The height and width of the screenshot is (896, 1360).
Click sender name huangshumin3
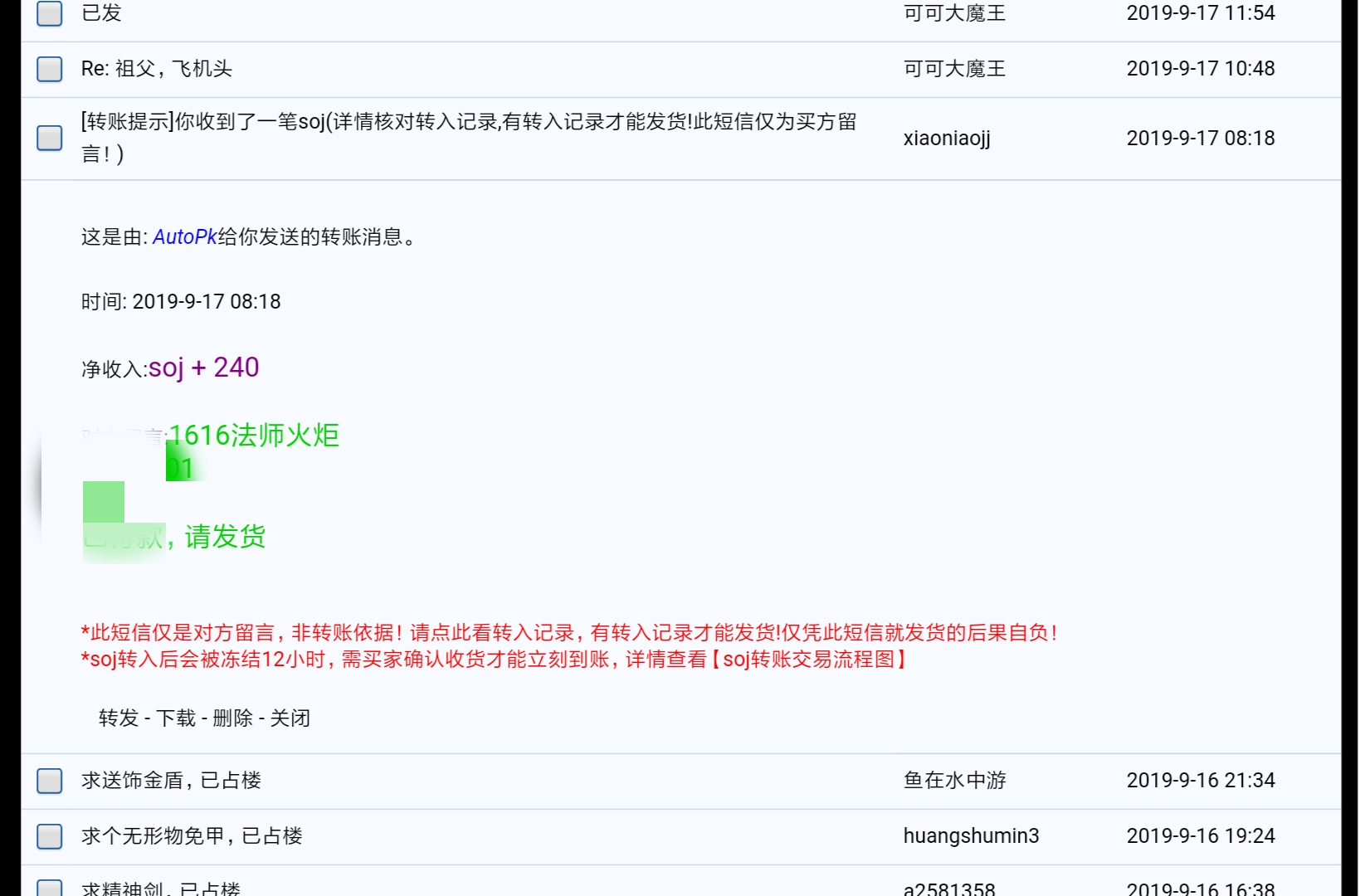pyautogui.click(x=971, y=836)
